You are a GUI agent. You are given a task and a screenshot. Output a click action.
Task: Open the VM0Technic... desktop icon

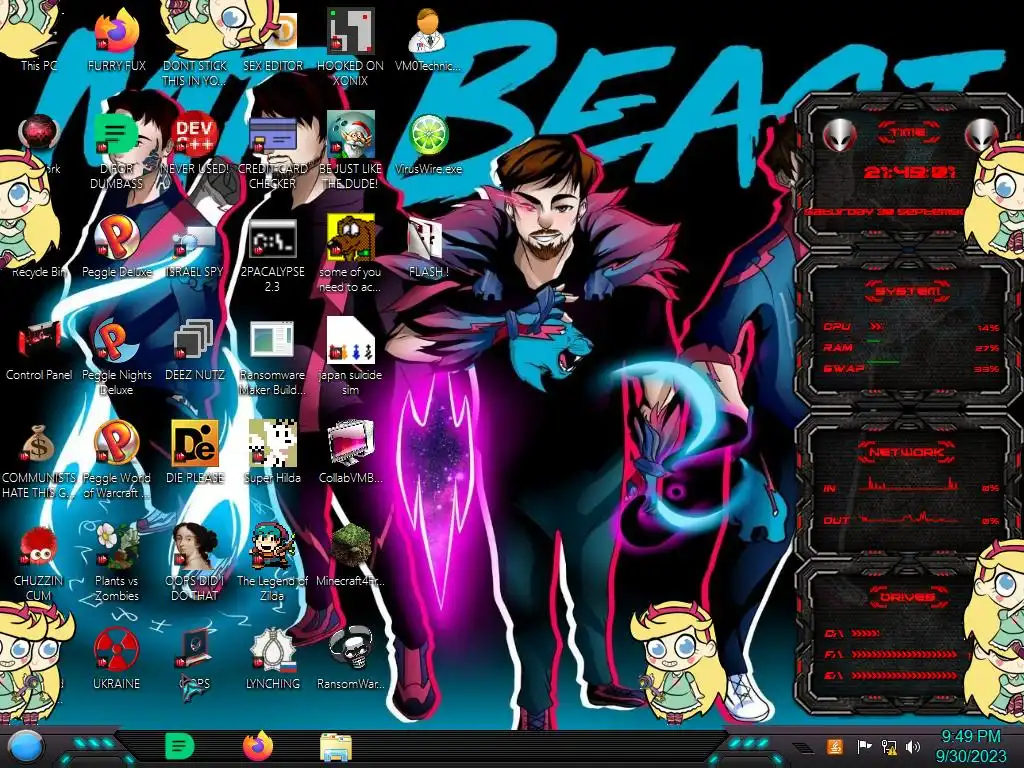coord(428,39)
